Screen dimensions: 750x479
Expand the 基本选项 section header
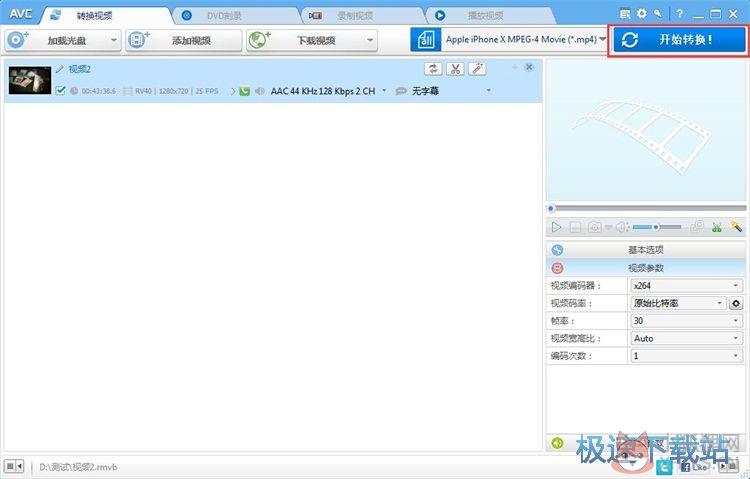646,250
